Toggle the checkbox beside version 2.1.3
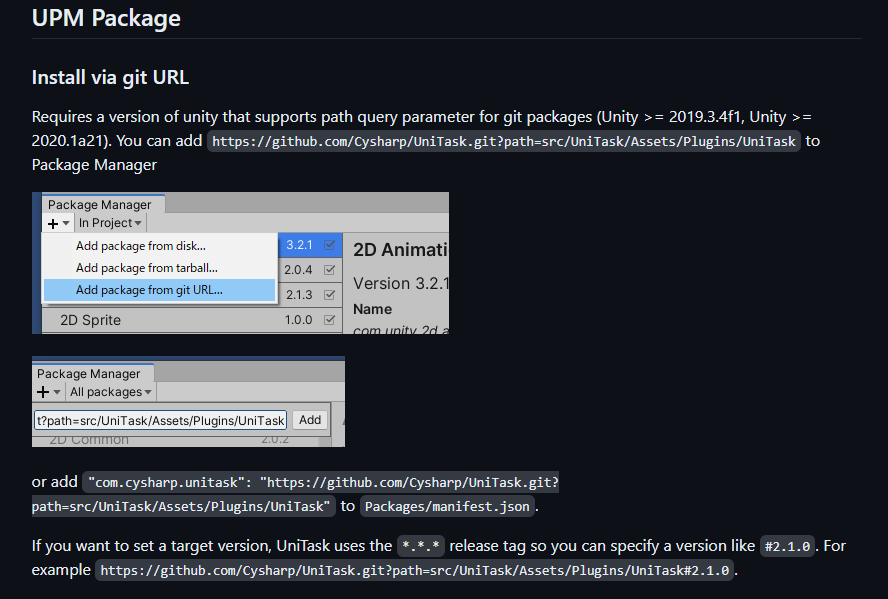 click(x=330, y=295)
